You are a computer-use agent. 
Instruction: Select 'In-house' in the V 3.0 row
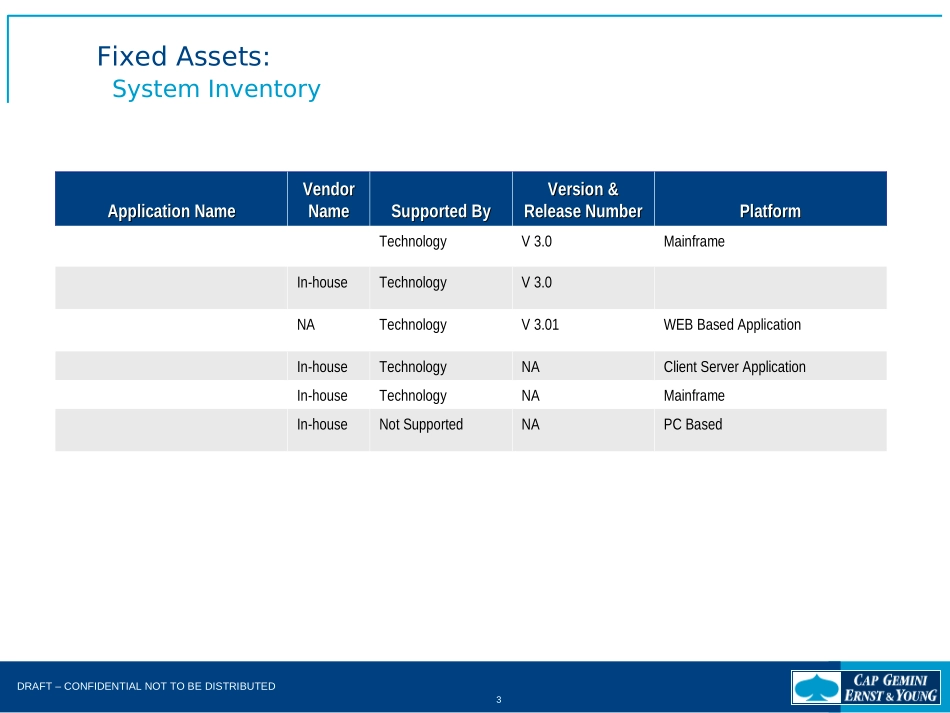tap(322, 282)
